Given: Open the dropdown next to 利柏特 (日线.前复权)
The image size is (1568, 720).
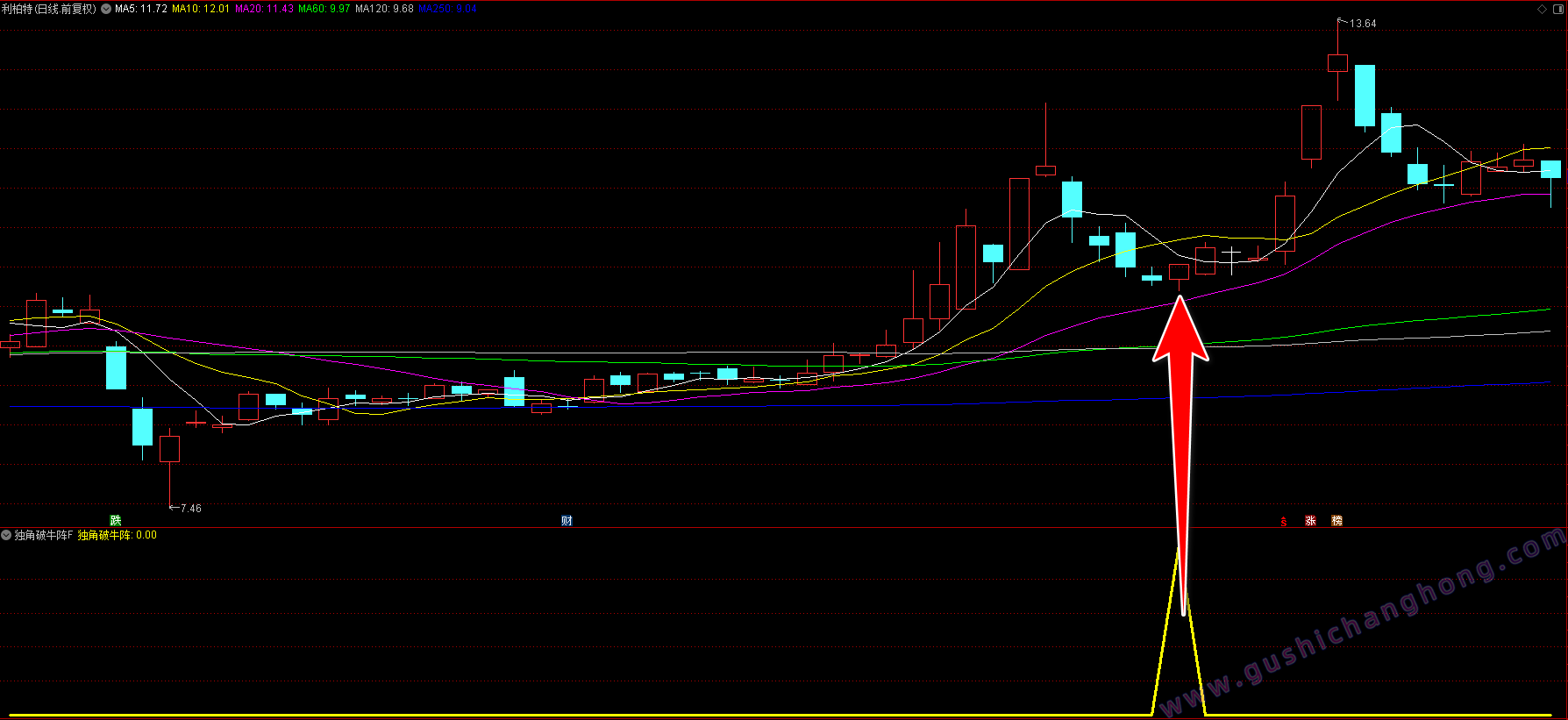Looking at the screenshot, I should click(x=106, y=9).
